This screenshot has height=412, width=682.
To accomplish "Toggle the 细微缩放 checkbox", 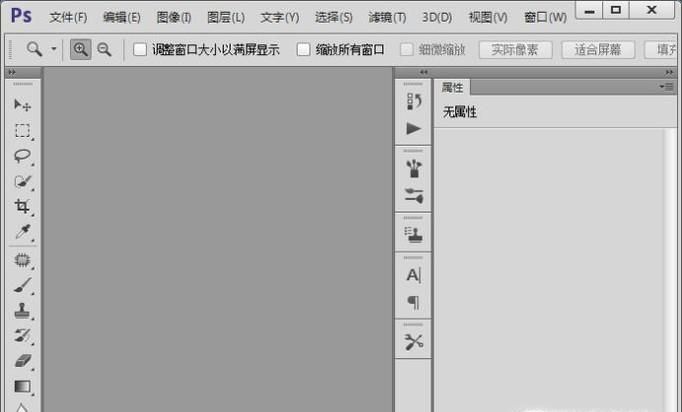I will pyautogui.click(x=406, y=49).
